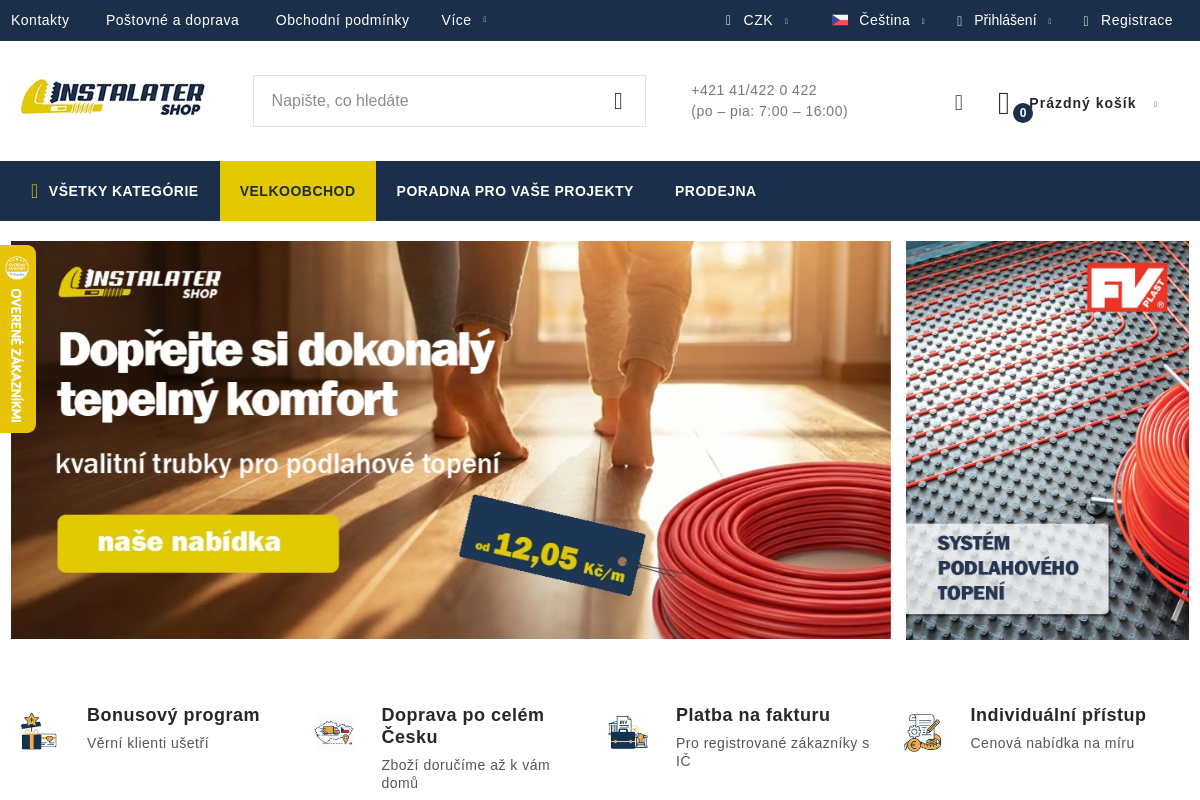
Task: Click the Ověřené zákazníky side badge
Action: point(18,338)
